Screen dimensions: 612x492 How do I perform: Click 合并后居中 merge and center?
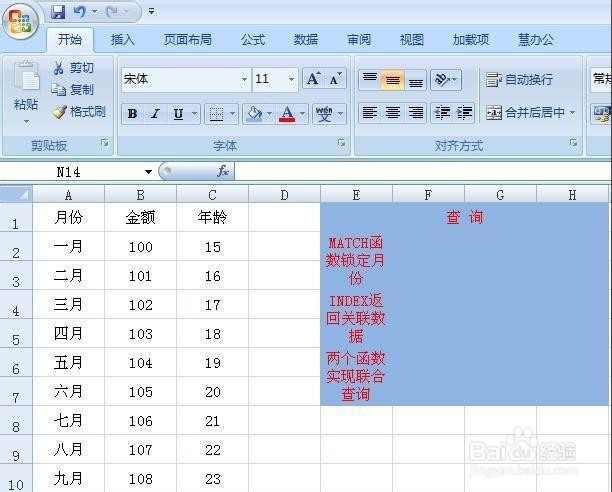click(525, 113)
